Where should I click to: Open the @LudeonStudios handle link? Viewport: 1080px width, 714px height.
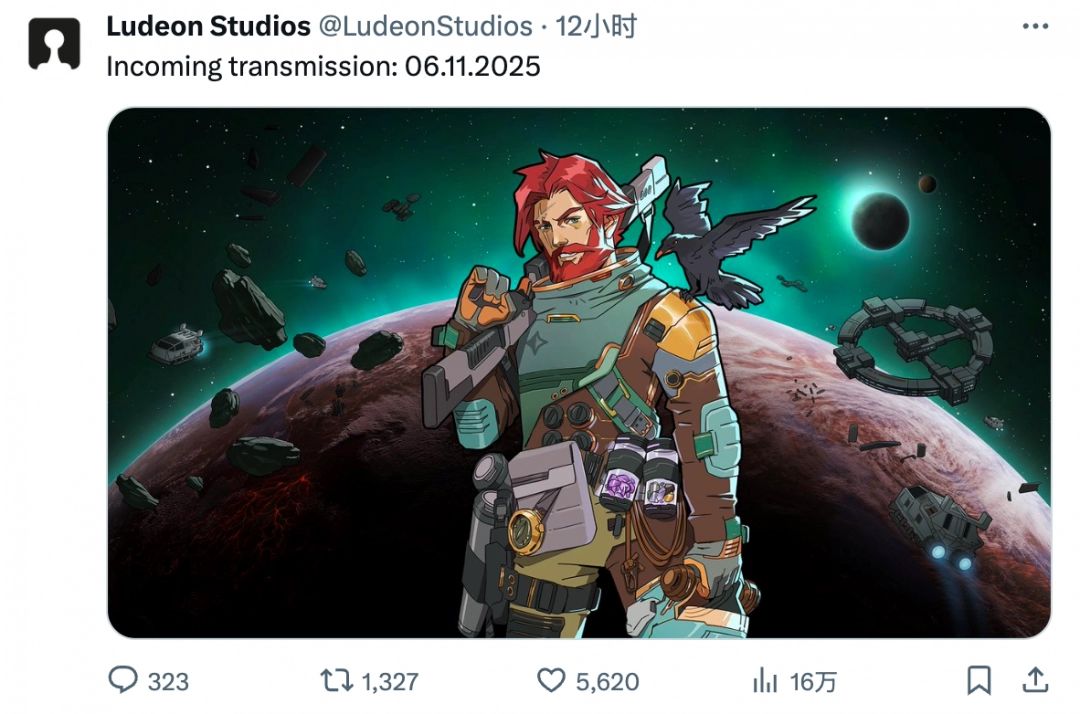[x=424, y=27]
